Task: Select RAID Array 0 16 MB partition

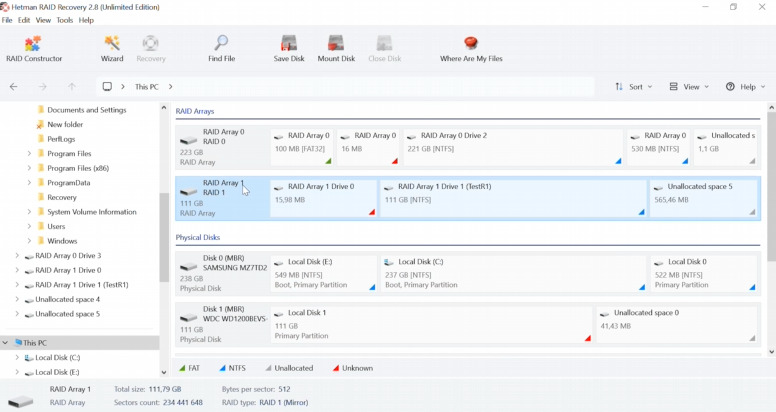Action: 369,147
